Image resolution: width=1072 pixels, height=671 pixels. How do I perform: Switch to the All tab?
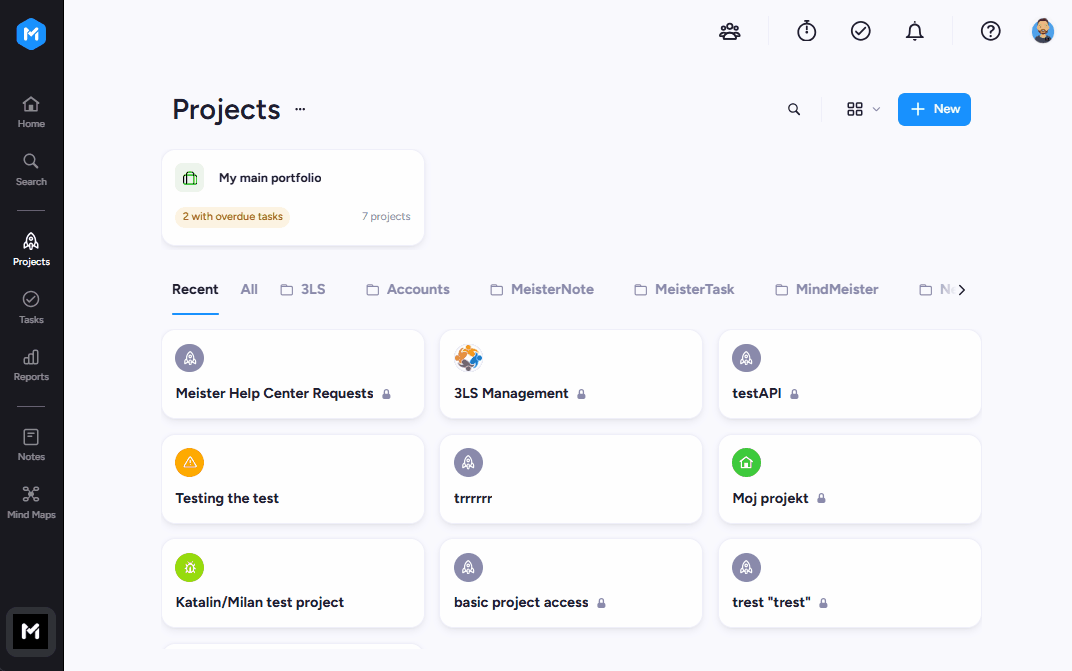coord(249,289)
